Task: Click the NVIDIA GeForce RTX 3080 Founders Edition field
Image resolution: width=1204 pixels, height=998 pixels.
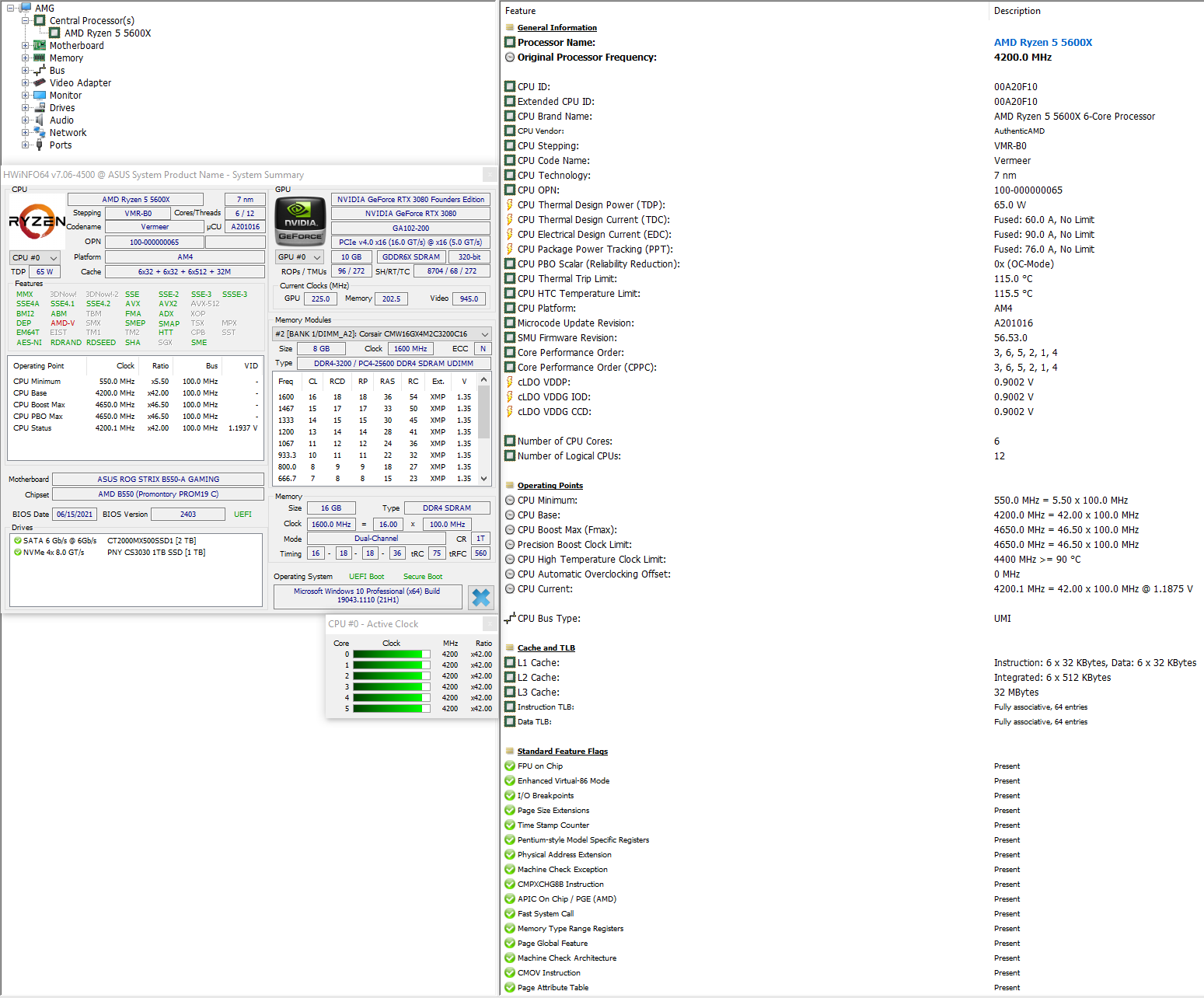Action: [410, 200]
